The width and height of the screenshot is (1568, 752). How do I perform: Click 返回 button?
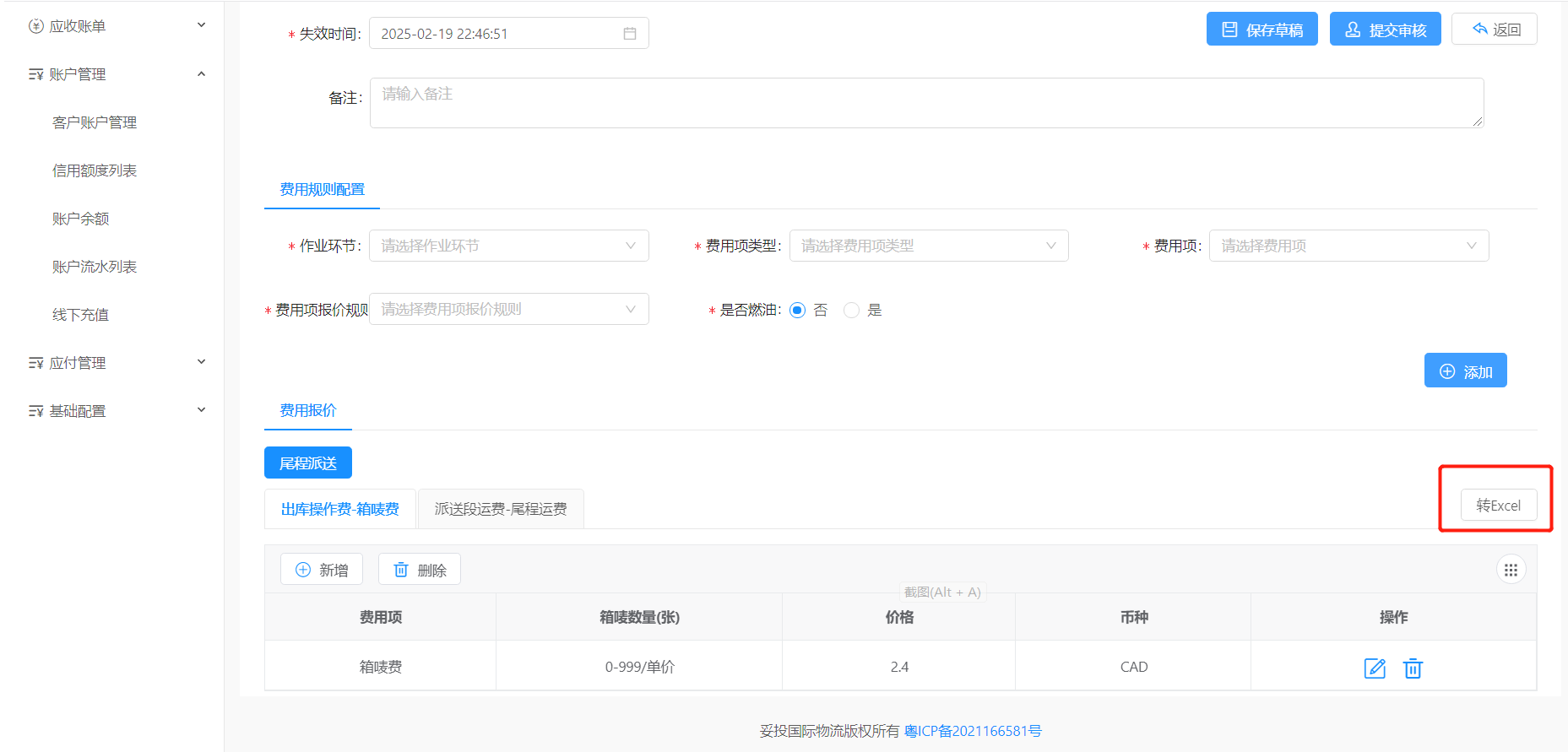tap(1495, 30)
